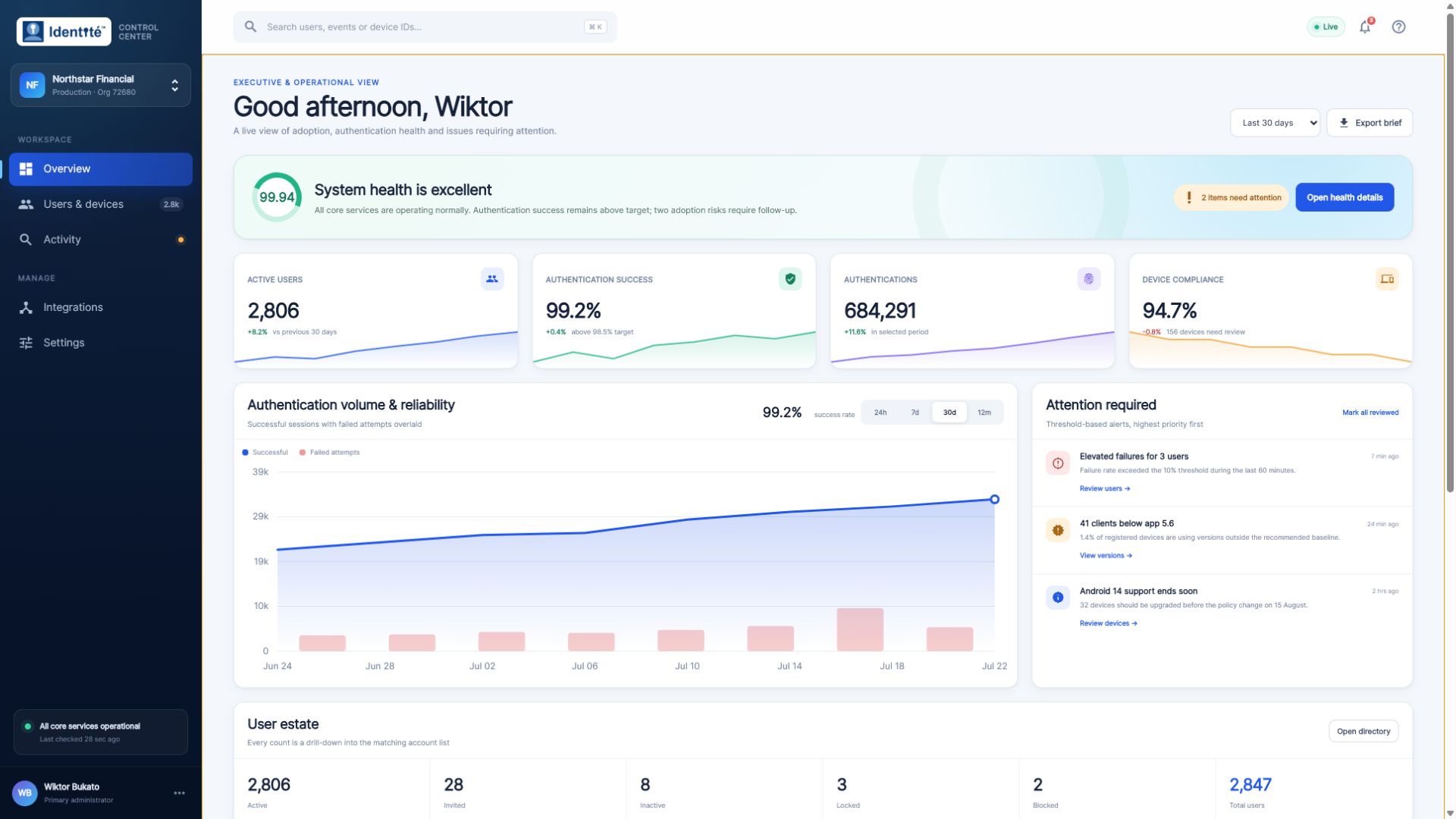Click the blue info icon for Android 14 support
The width and height of the screenshot is (1456, 819).
click(x=1058, y=598)
